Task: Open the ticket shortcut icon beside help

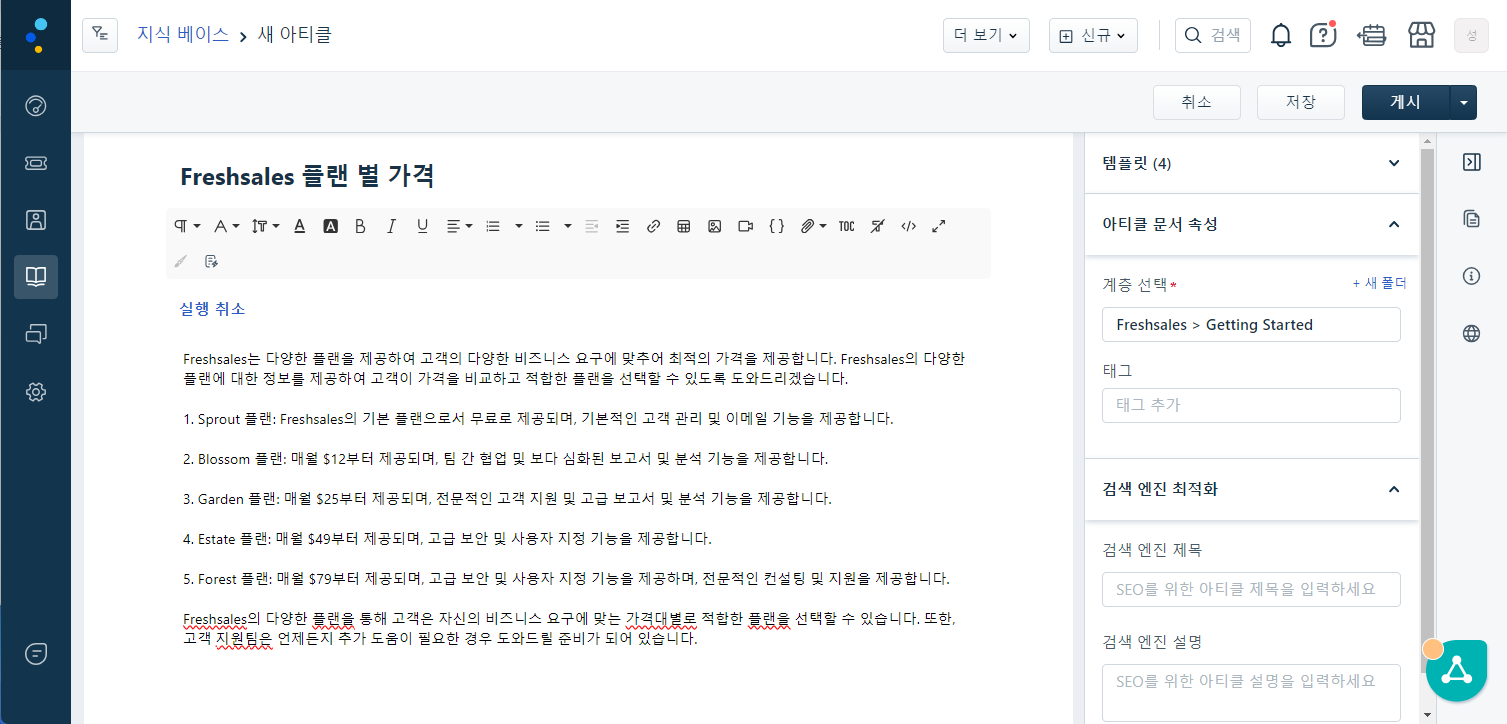Action: (x=1371, y=35)
